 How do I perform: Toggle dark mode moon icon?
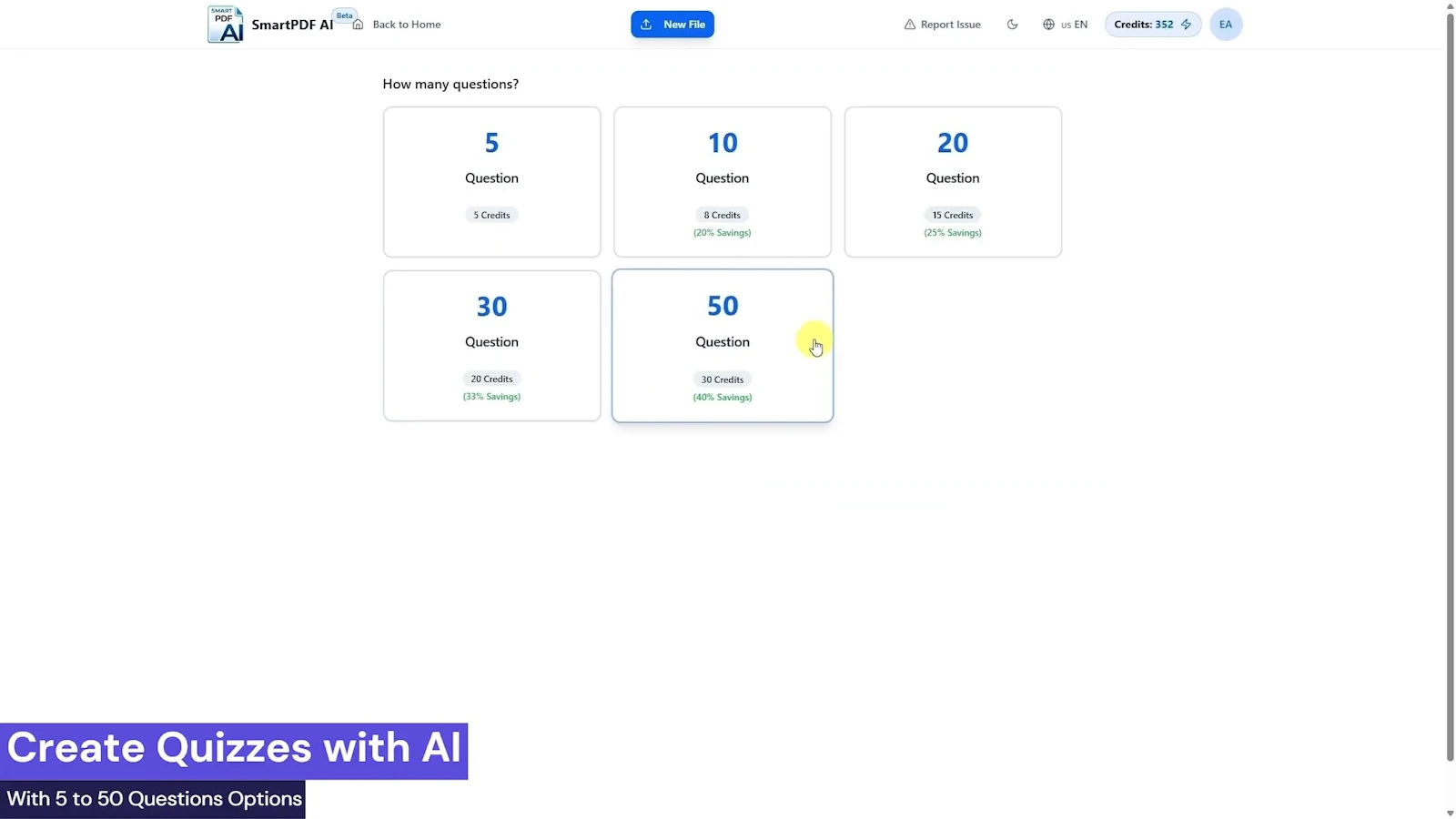1012,25
